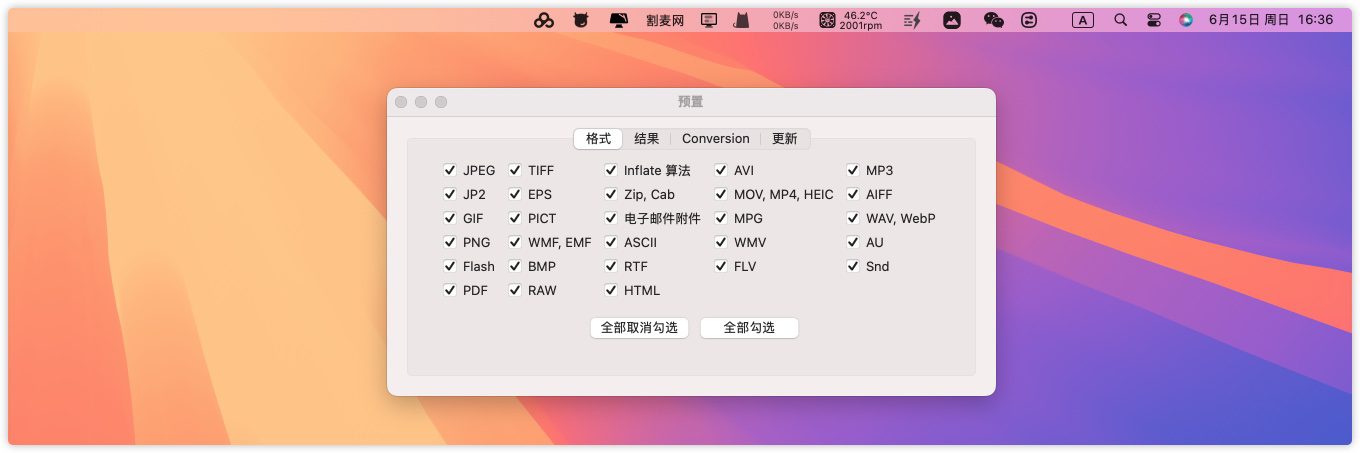This screenshot has height=453, width=1360.
Task: Click the picture app menu bar icon
Action: [952, 20]
